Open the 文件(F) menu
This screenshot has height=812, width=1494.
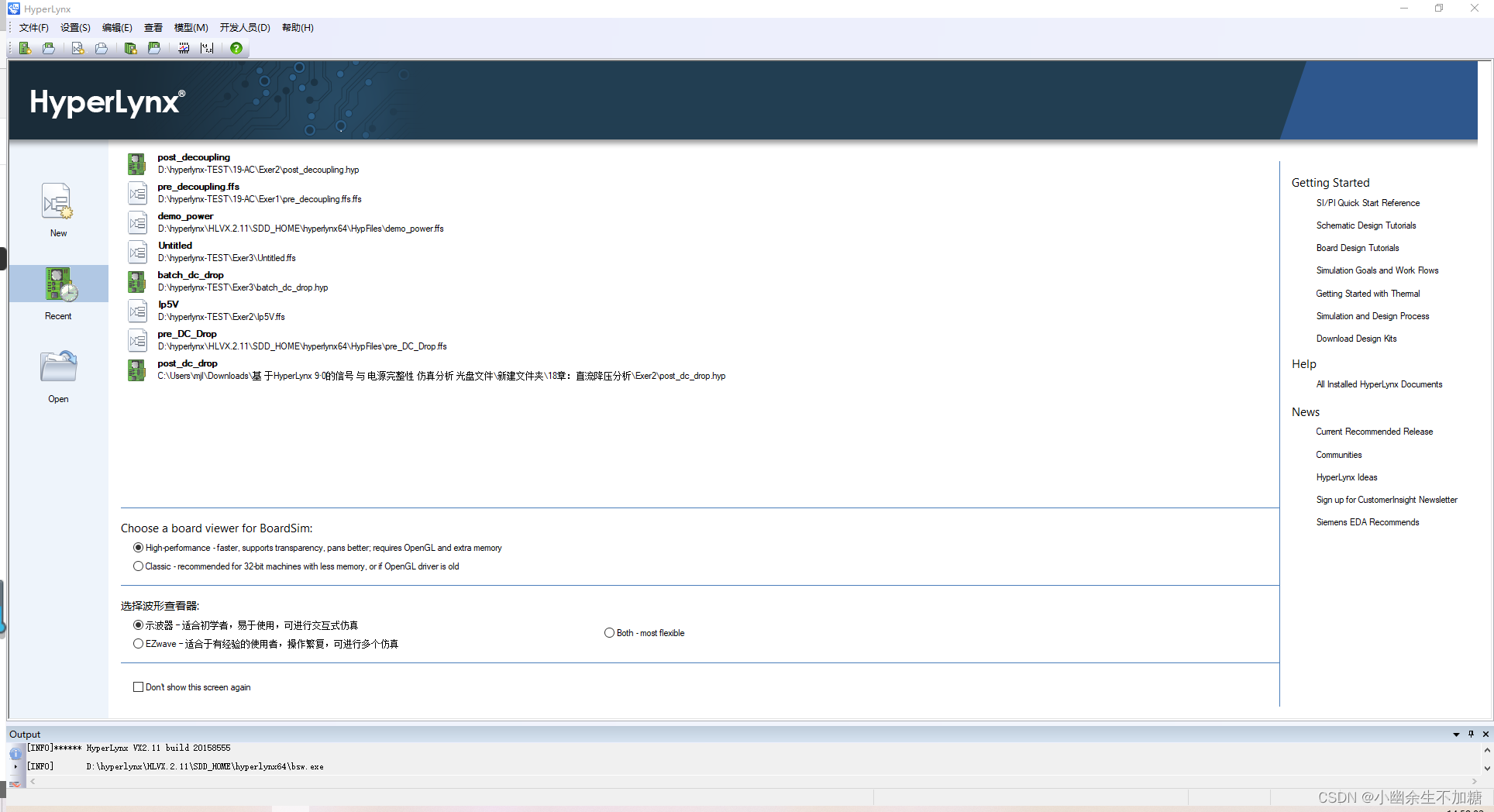(33, 27)
